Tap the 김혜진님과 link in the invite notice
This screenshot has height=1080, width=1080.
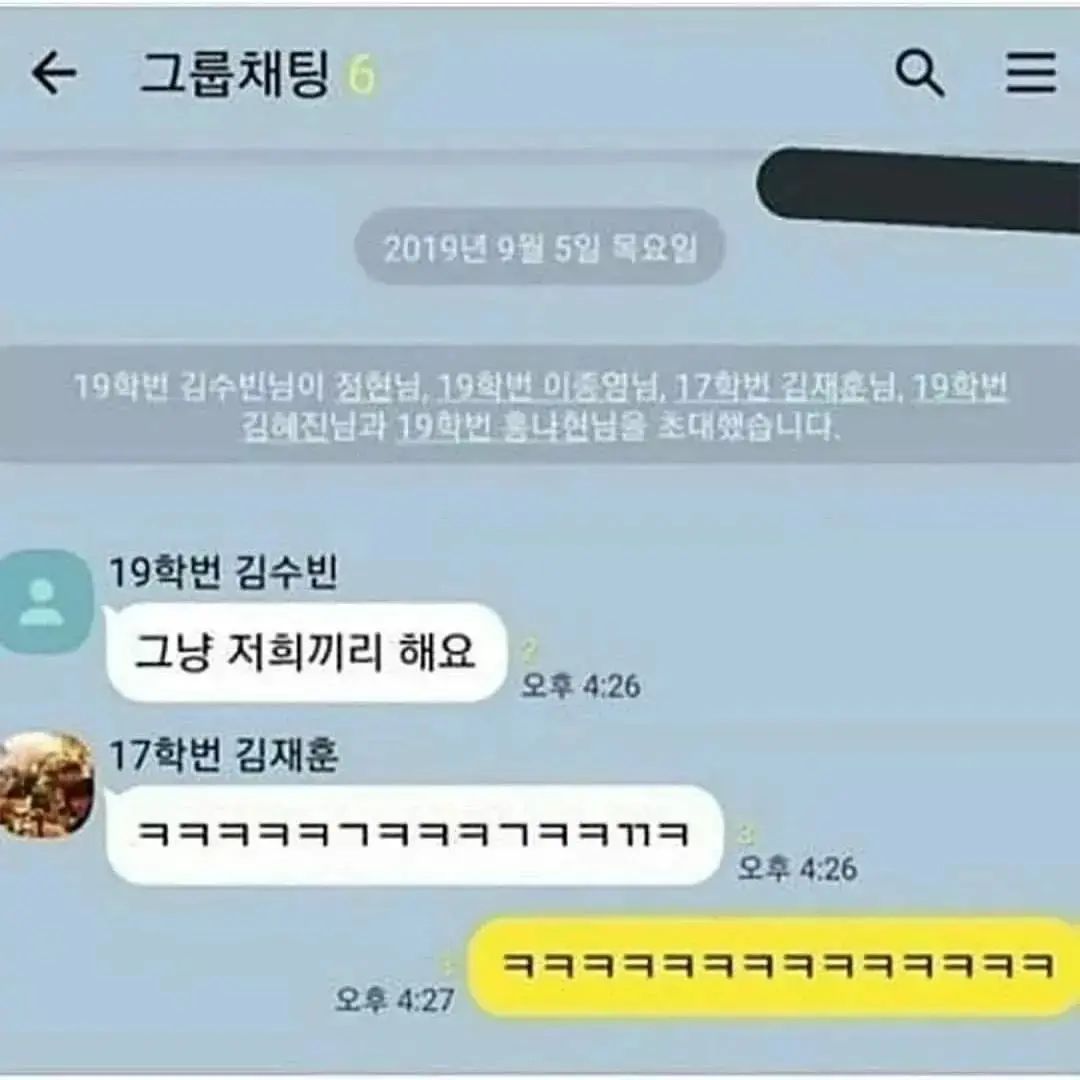coord(314,427)
